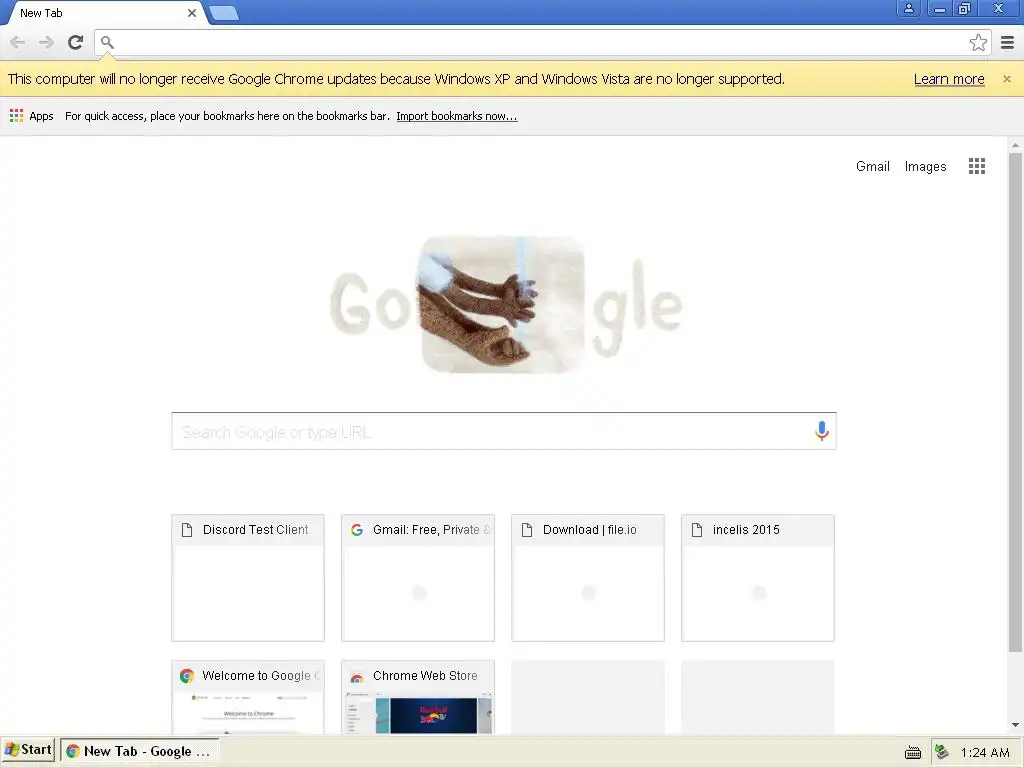Click the Back navigation arrow

[x=18, y=42]
